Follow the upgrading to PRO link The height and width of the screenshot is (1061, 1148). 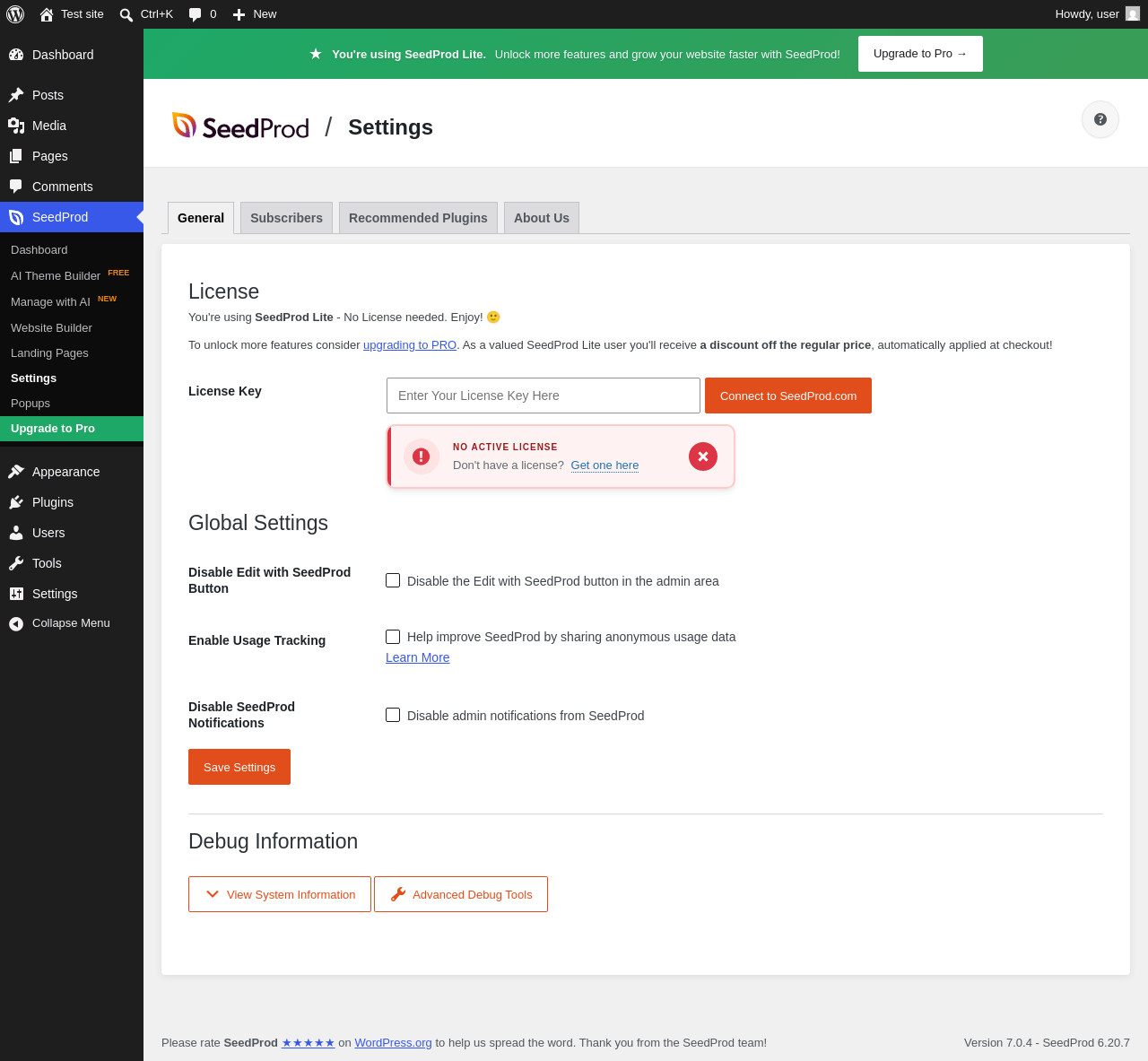click(x=410, y=345)
